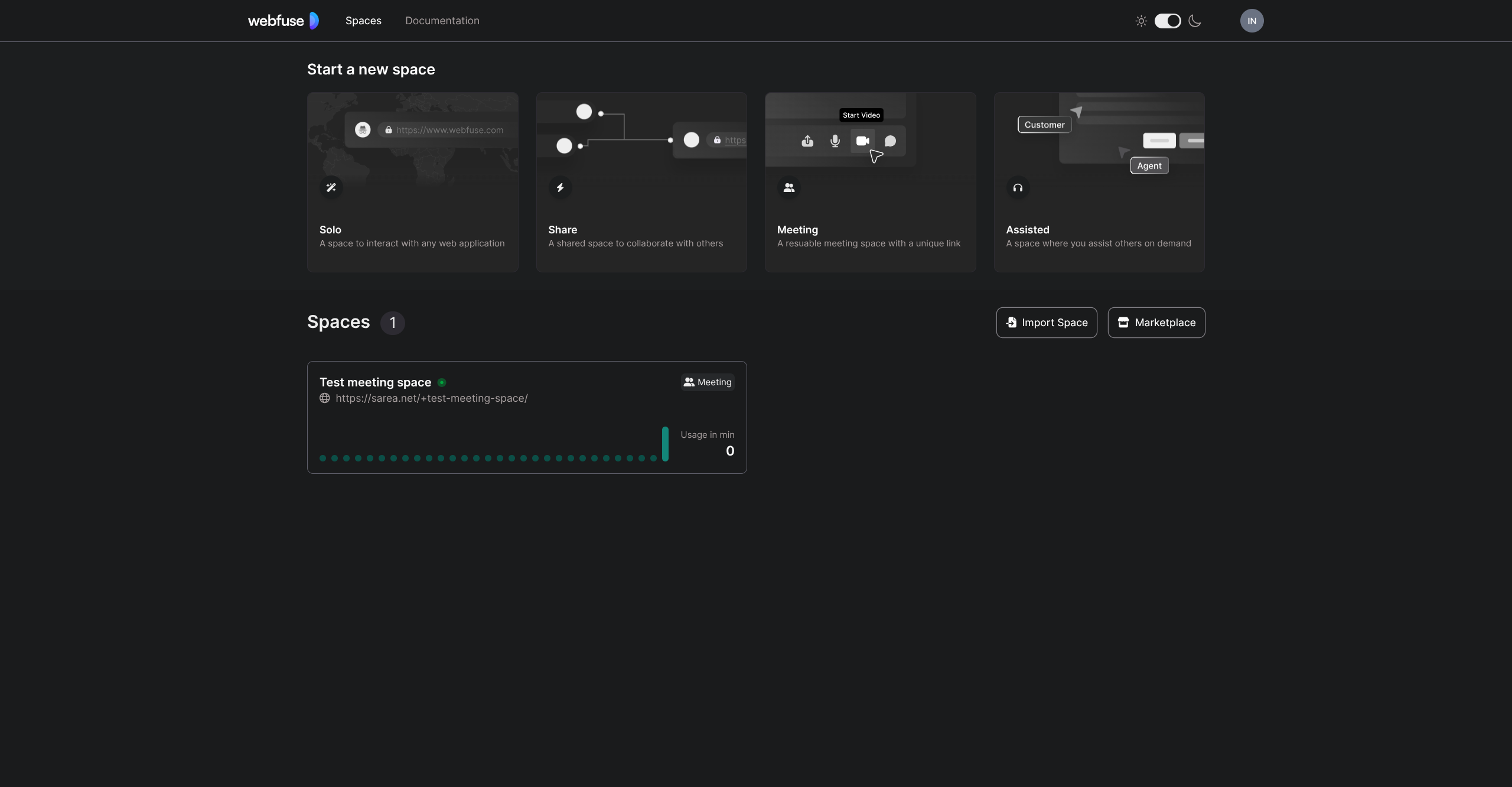
Task: Toggle the light/dark theme switch
Action: [x=1168, y=21]
